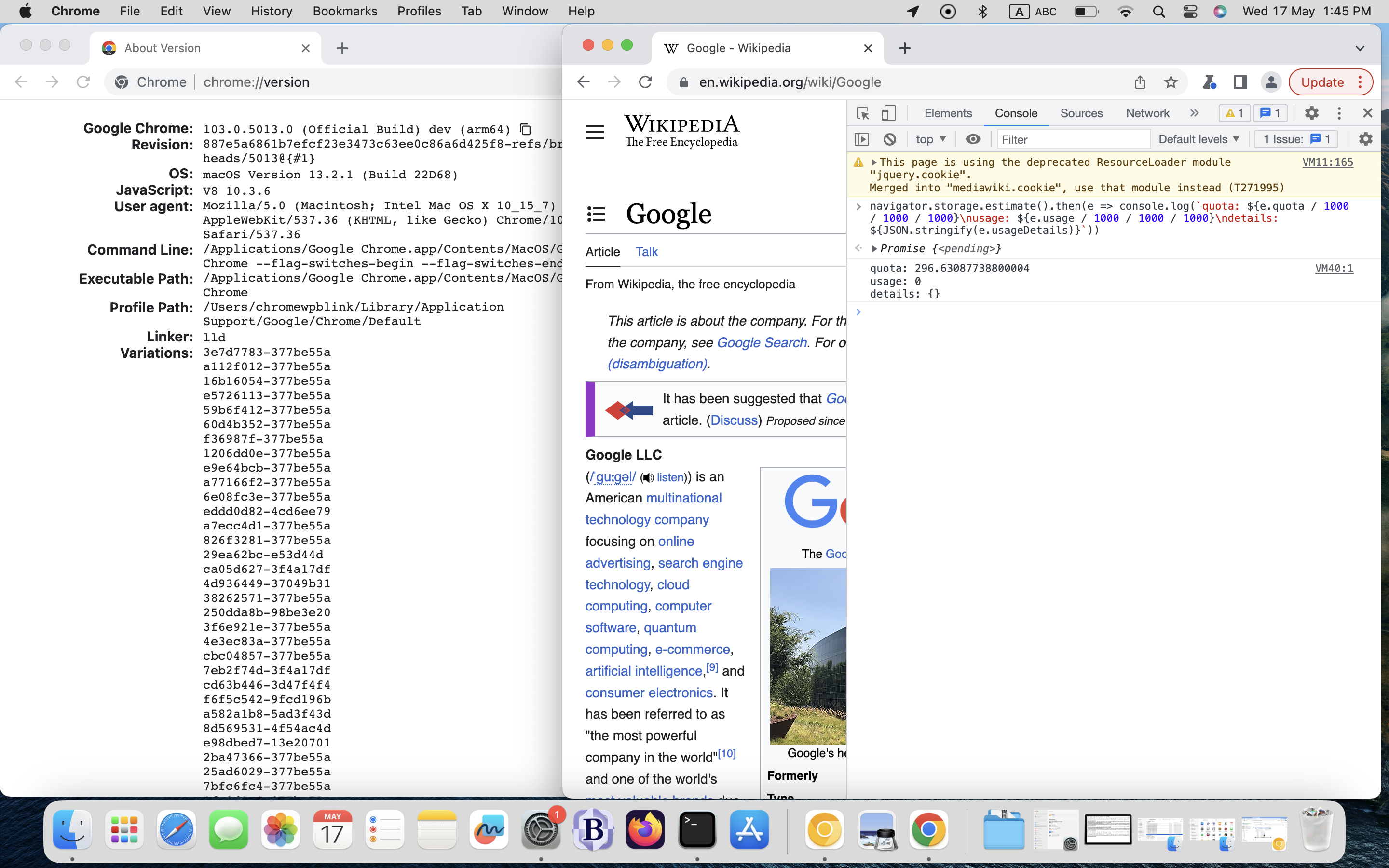
Task: Toggle DevTools device toolbar icon
Action: pyautogui.click(x=888, y=113)
